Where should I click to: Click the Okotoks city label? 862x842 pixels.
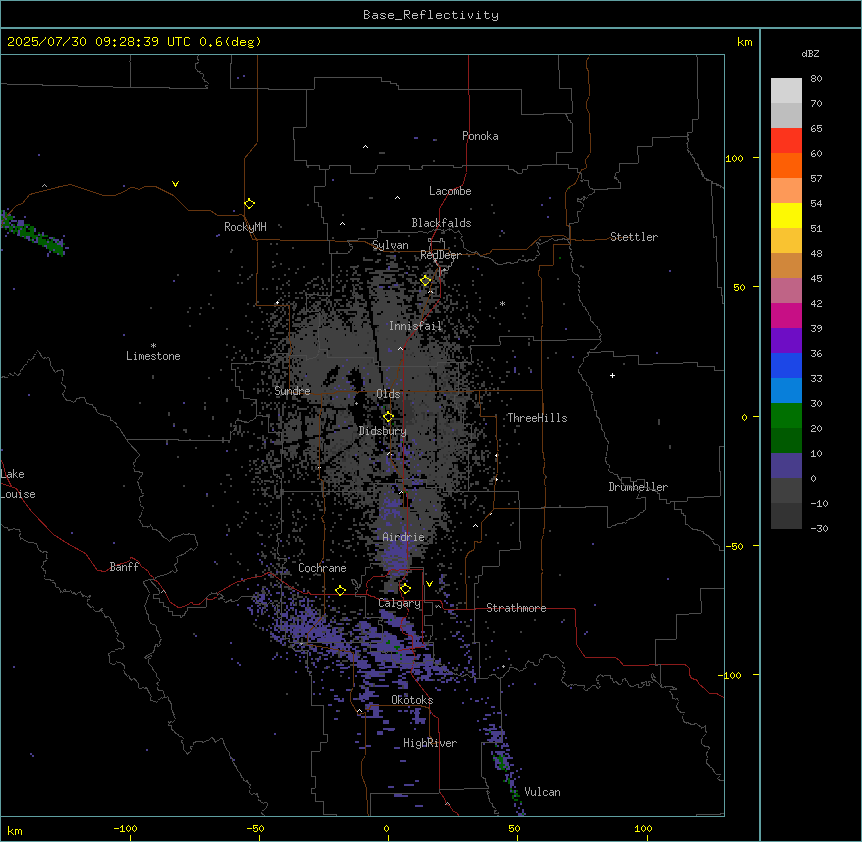[412, 700]
